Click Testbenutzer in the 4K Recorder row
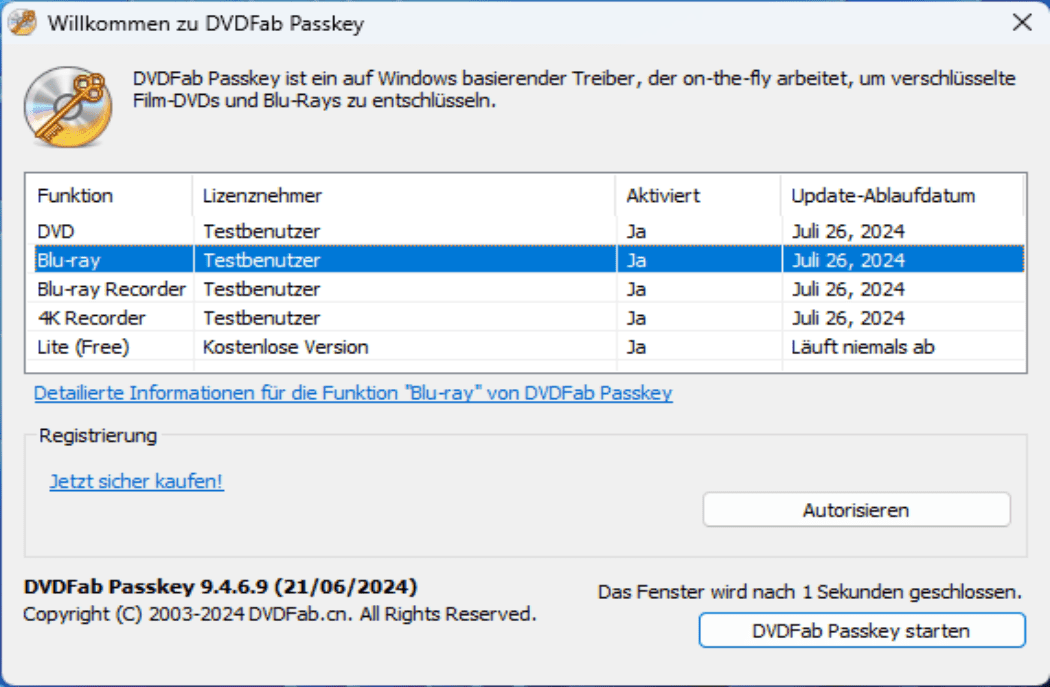Image resolution: width=1050 pixels, height=687 pixels. click(x=262, y=317)
